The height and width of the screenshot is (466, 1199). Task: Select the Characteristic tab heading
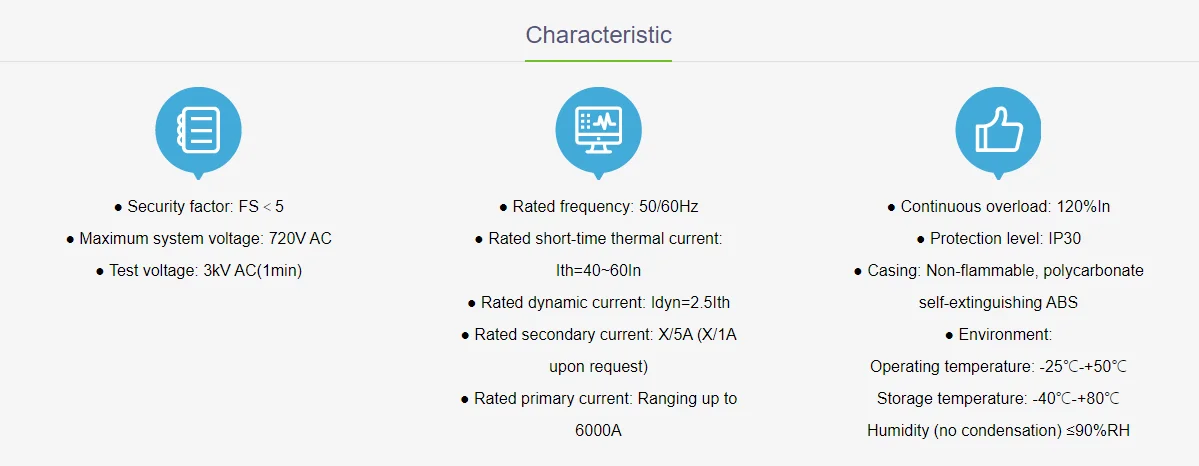tap(599, 34)
